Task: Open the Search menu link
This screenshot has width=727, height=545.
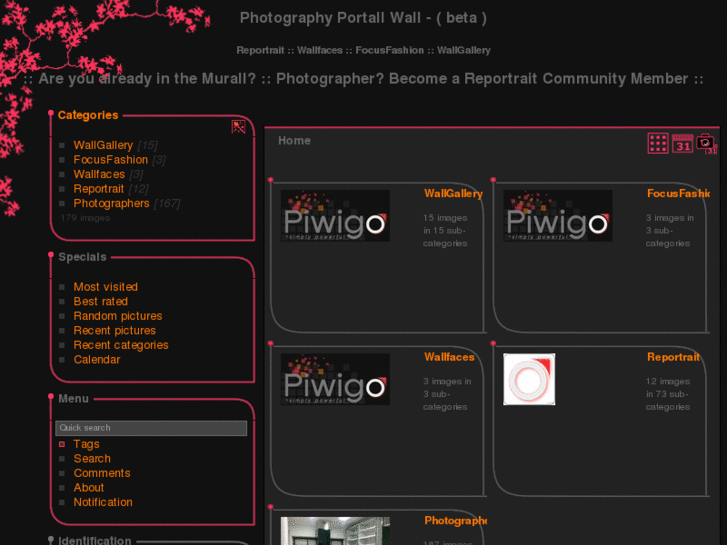Action: point(92,458)
